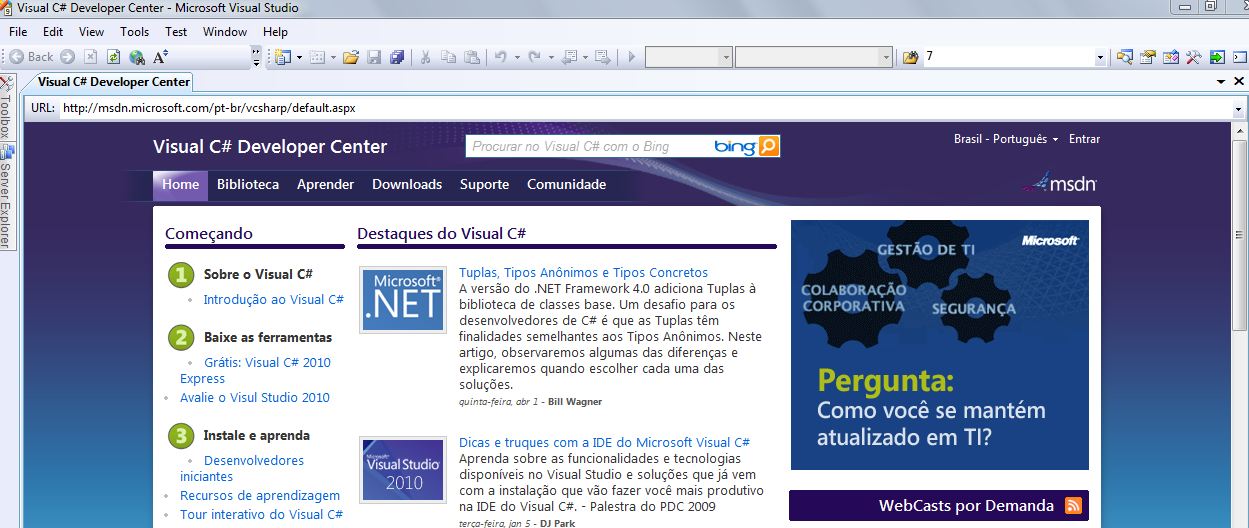
Task: Open the URL address bar dropdown
Action: [1238, 108]
